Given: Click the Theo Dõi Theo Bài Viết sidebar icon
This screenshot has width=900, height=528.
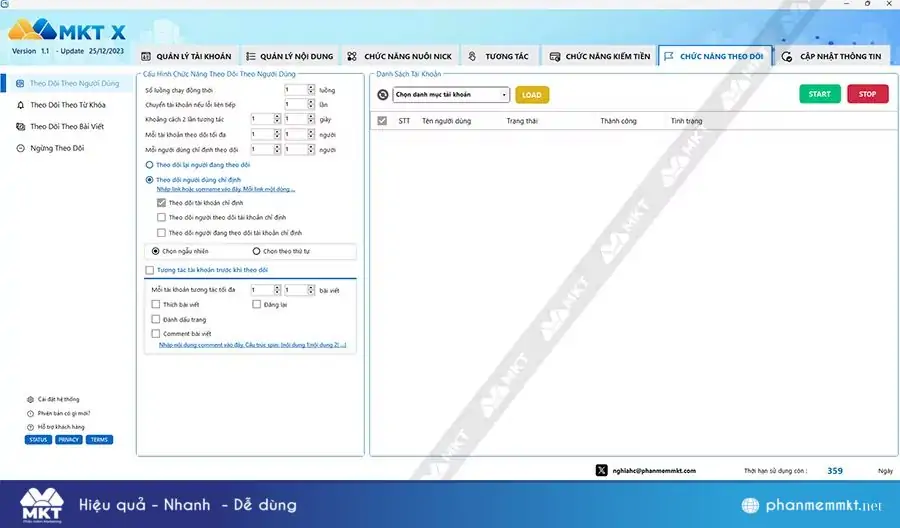Looking at the screenshot, I should pyautogui.click(x=21, y=126).
